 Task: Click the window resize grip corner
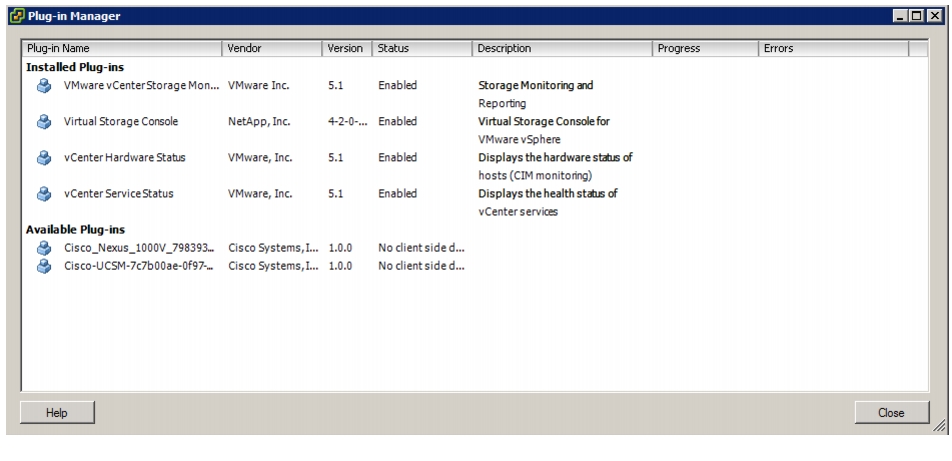[x=940, y=426]
